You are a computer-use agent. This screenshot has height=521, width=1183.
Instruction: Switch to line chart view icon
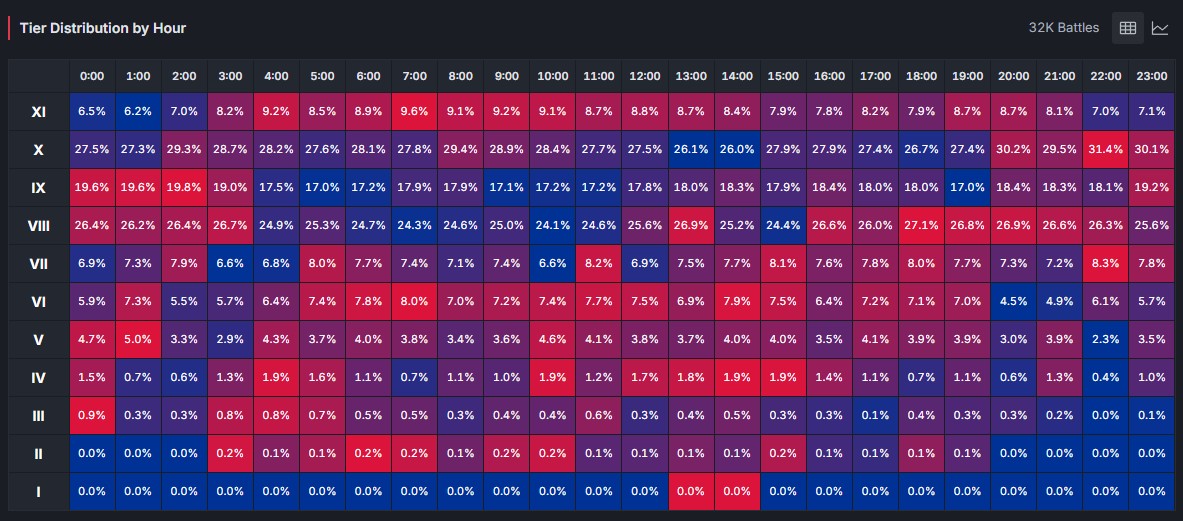coord(1160,28)
